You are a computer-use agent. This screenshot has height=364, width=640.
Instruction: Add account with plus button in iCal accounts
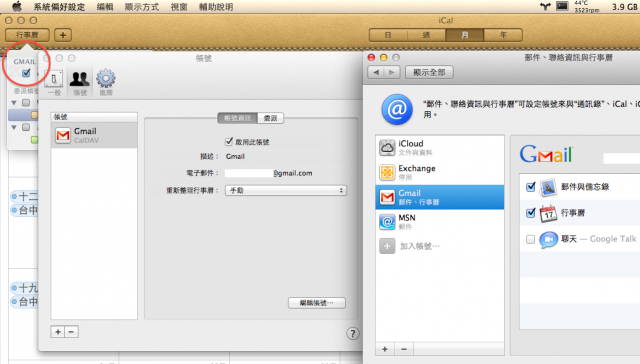click(x=58, y=332)
